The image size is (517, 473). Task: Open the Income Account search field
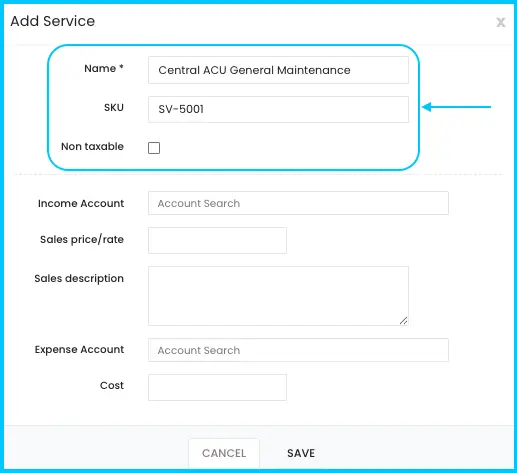pos(298,203)
